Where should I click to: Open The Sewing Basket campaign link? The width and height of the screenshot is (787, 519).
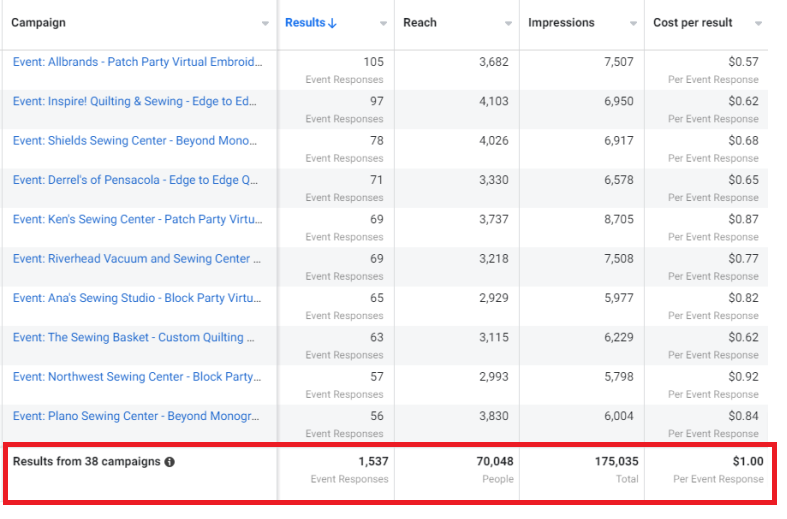(x=137, y=338)
